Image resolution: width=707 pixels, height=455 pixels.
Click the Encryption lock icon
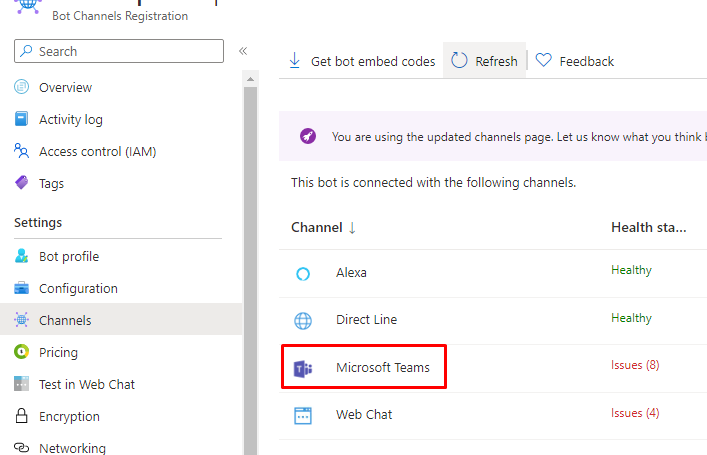[x=22, y=416]
